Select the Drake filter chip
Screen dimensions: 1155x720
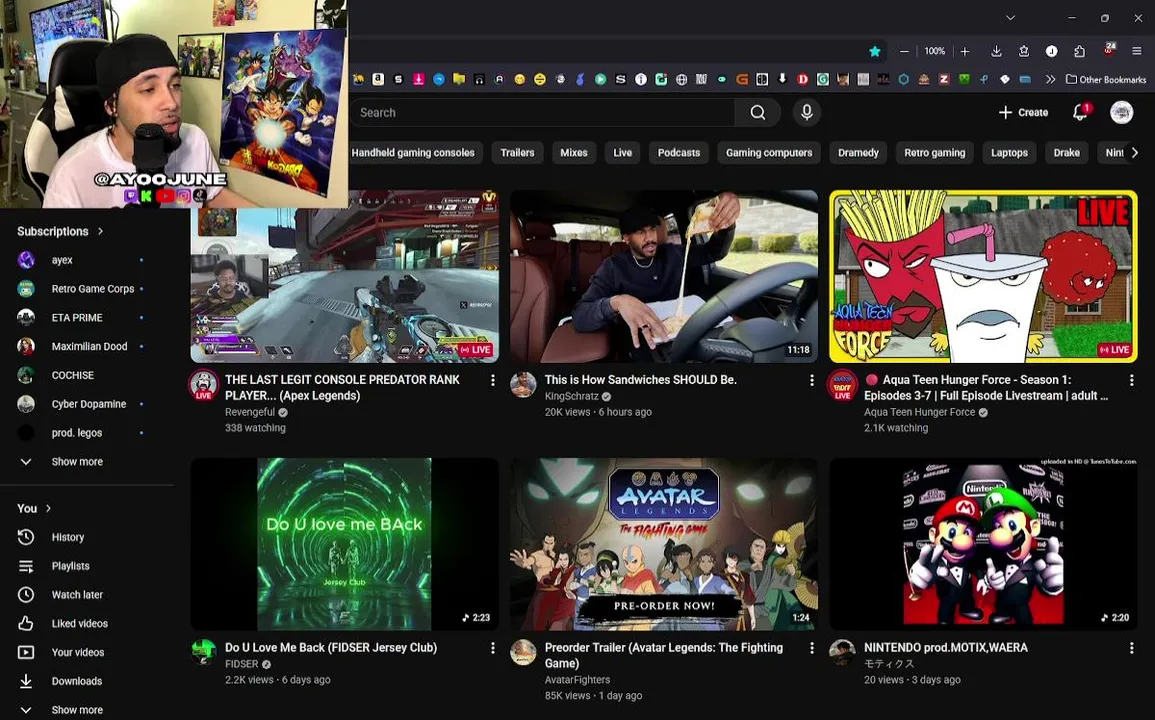click(1067, 153)
